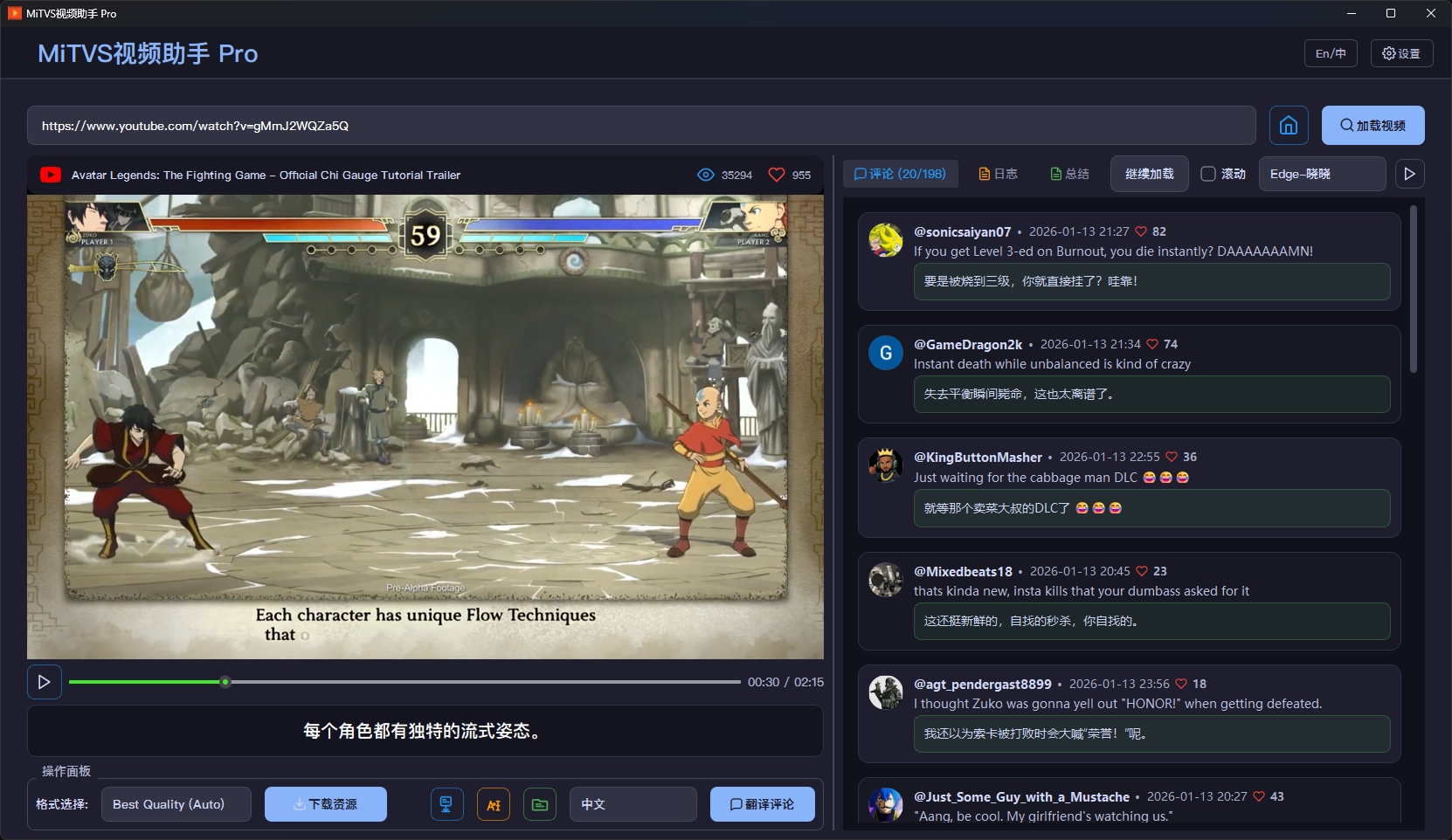1452x840 pixels.
Task: Click the blue subtitle download icon
Action: 446,804
